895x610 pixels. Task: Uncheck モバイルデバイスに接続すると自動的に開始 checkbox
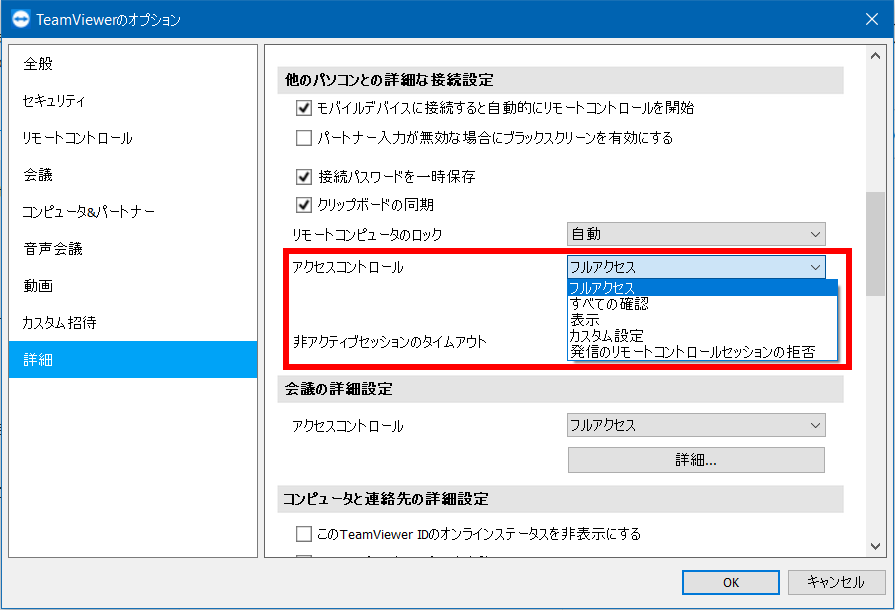click(x=304, y=108)
